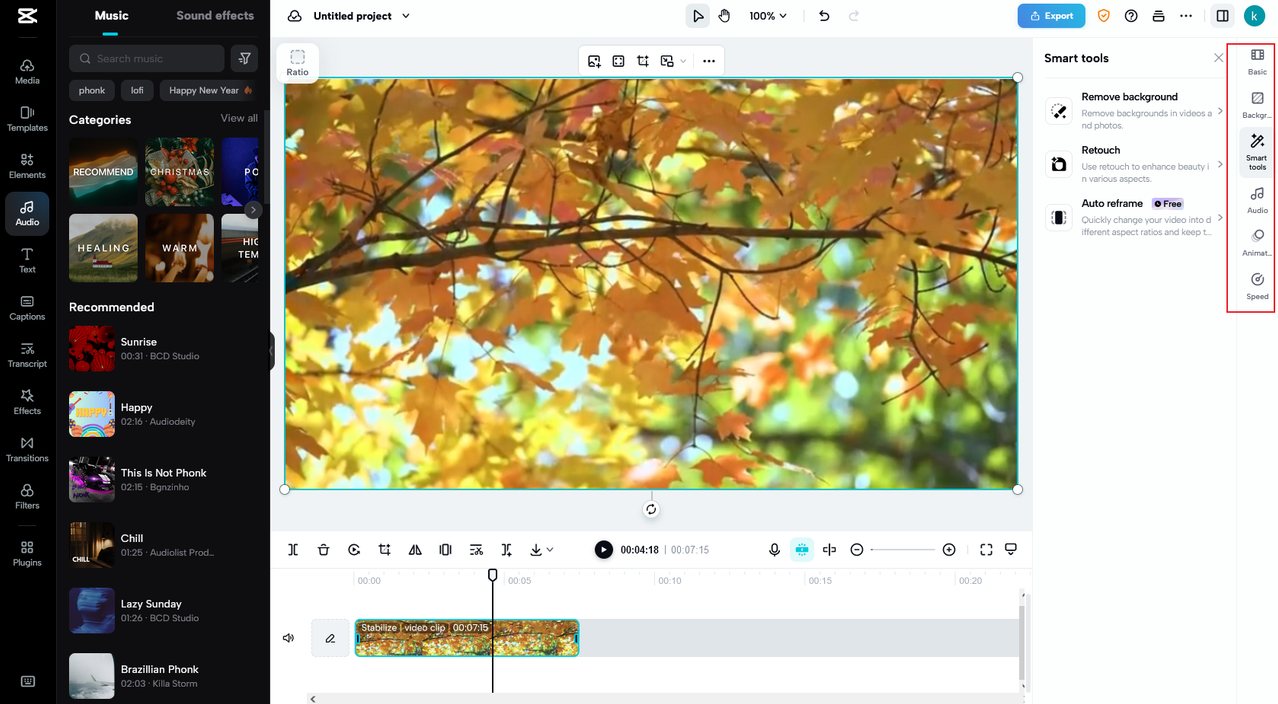Viewport: 1278px width, 704px height.
Task: Open the Animation properties tab
Action: 1257,243
